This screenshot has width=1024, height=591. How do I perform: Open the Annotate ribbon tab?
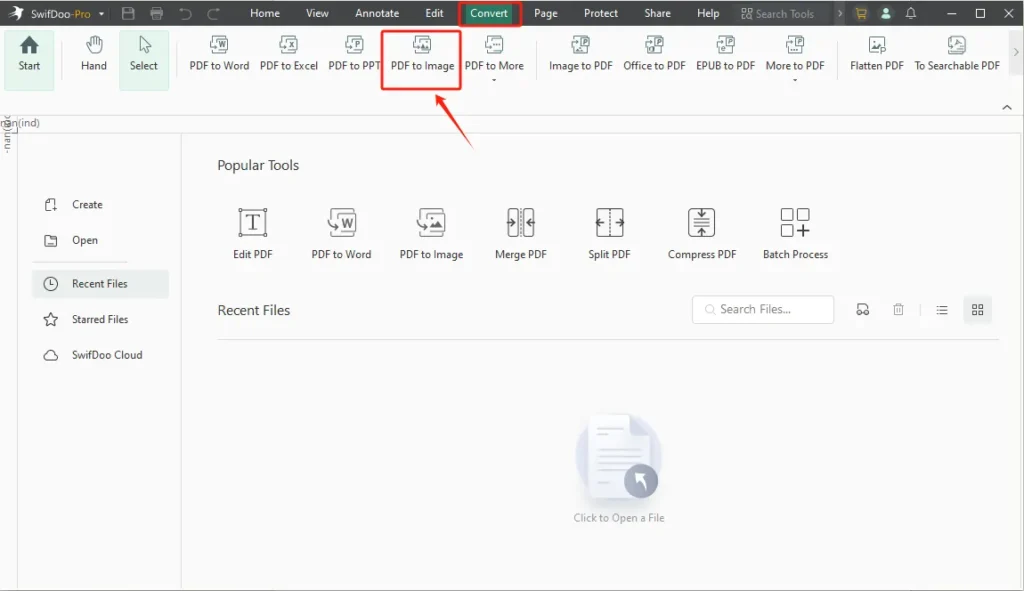pyautogui.click(x=377, y=13)
